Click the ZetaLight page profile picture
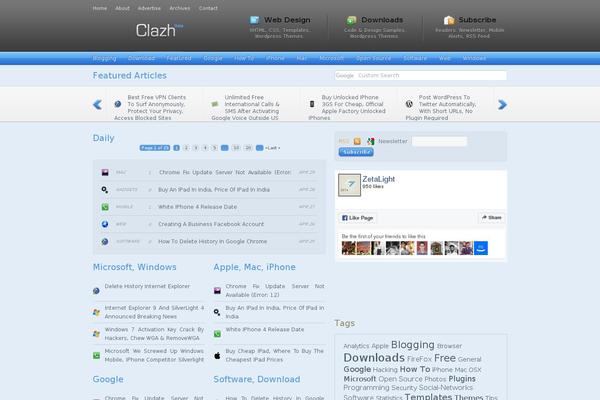 click(349, 185)
